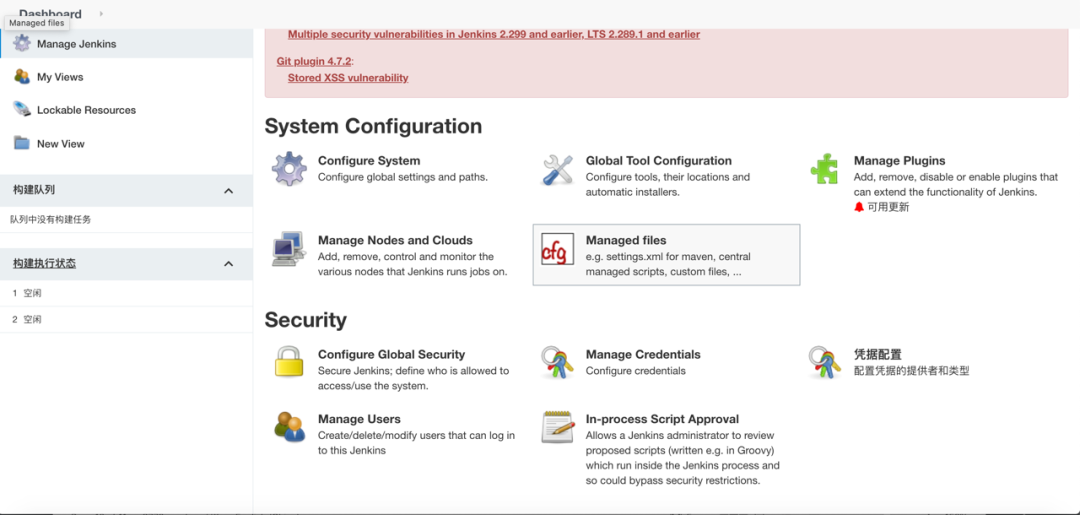The image size is (1080, 515).
Task: Click the 构建队列 heading text
Action: click(34, 190)
